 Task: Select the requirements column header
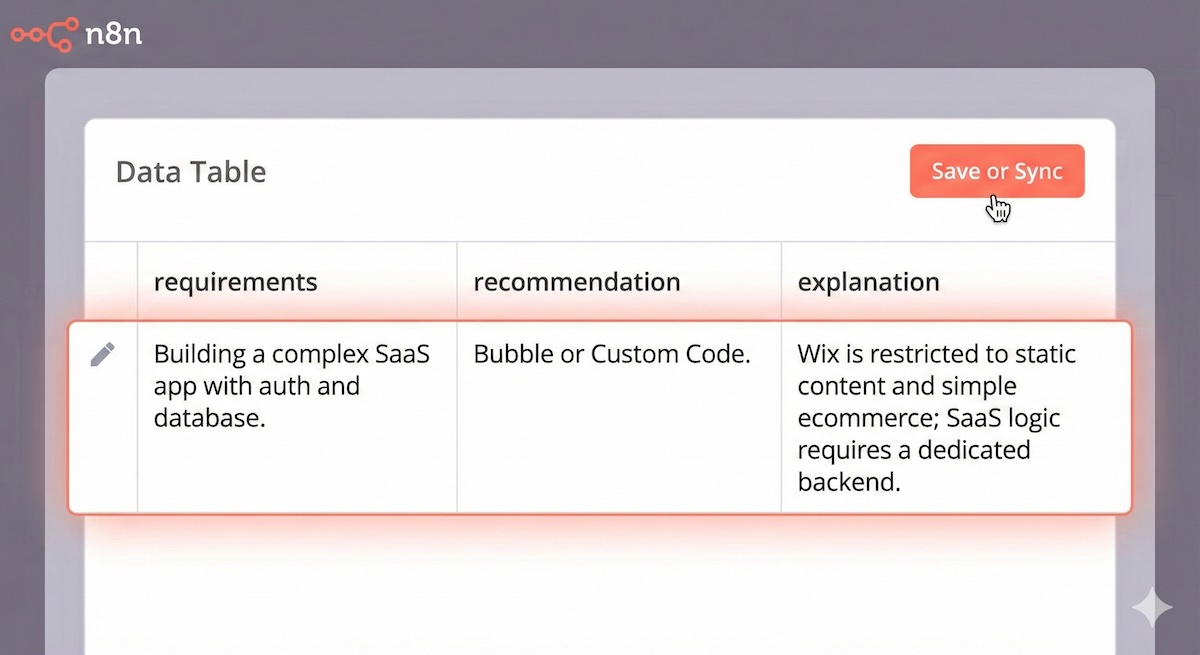click(235, 282)
